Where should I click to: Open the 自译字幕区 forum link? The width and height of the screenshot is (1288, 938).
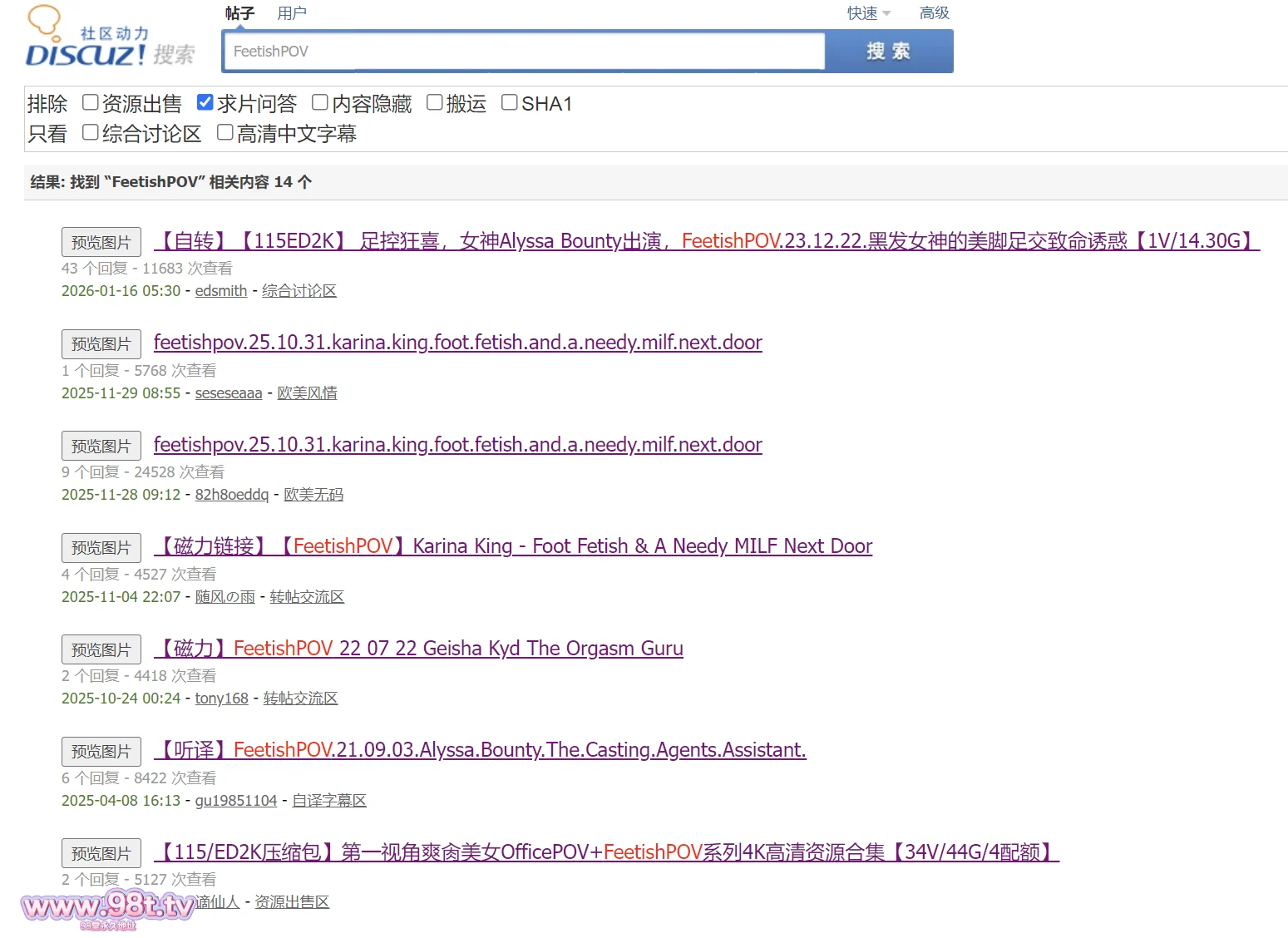point(329,801)
